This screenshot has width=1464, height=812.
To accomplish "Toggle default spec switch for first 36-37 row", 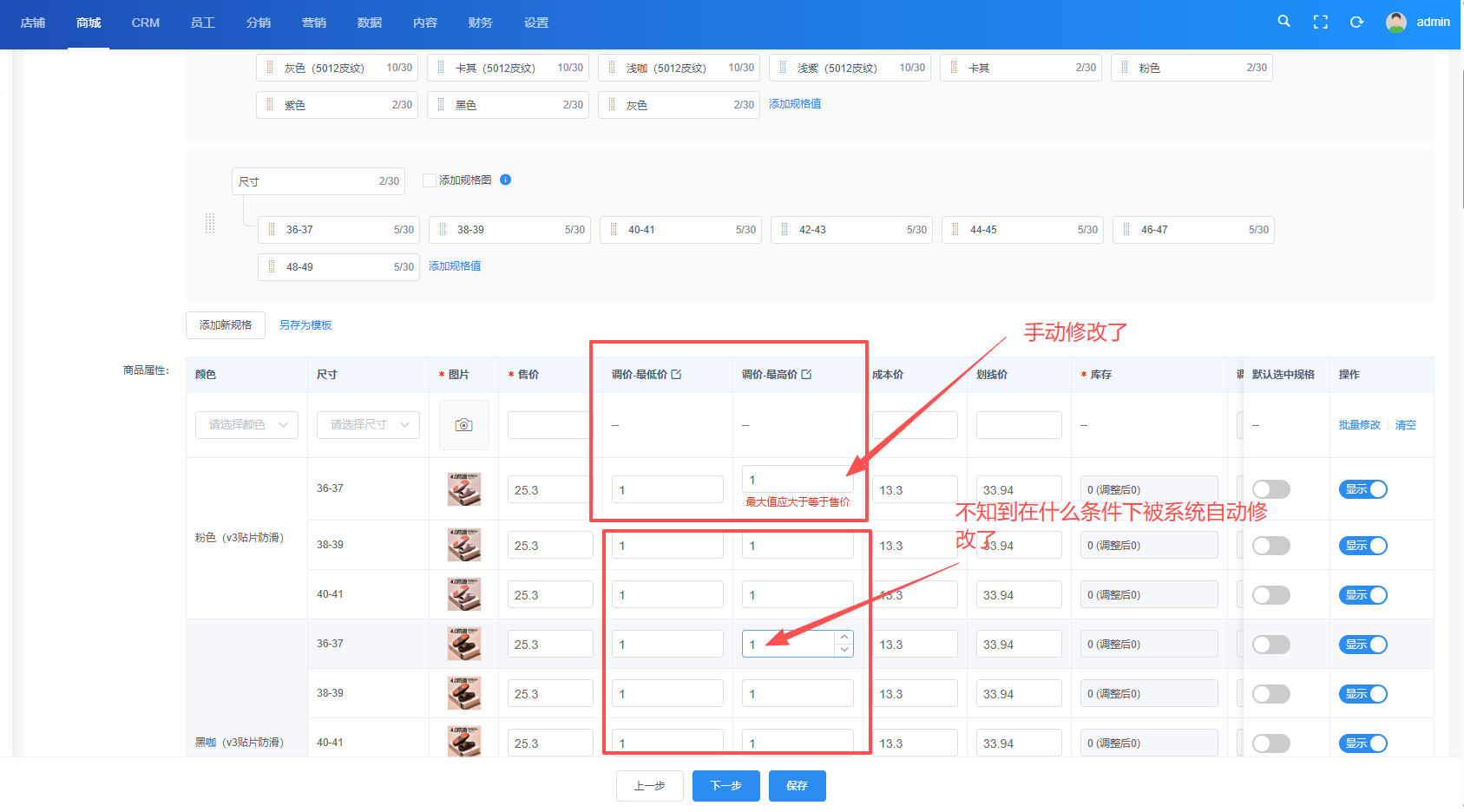I will (1270, 489).
